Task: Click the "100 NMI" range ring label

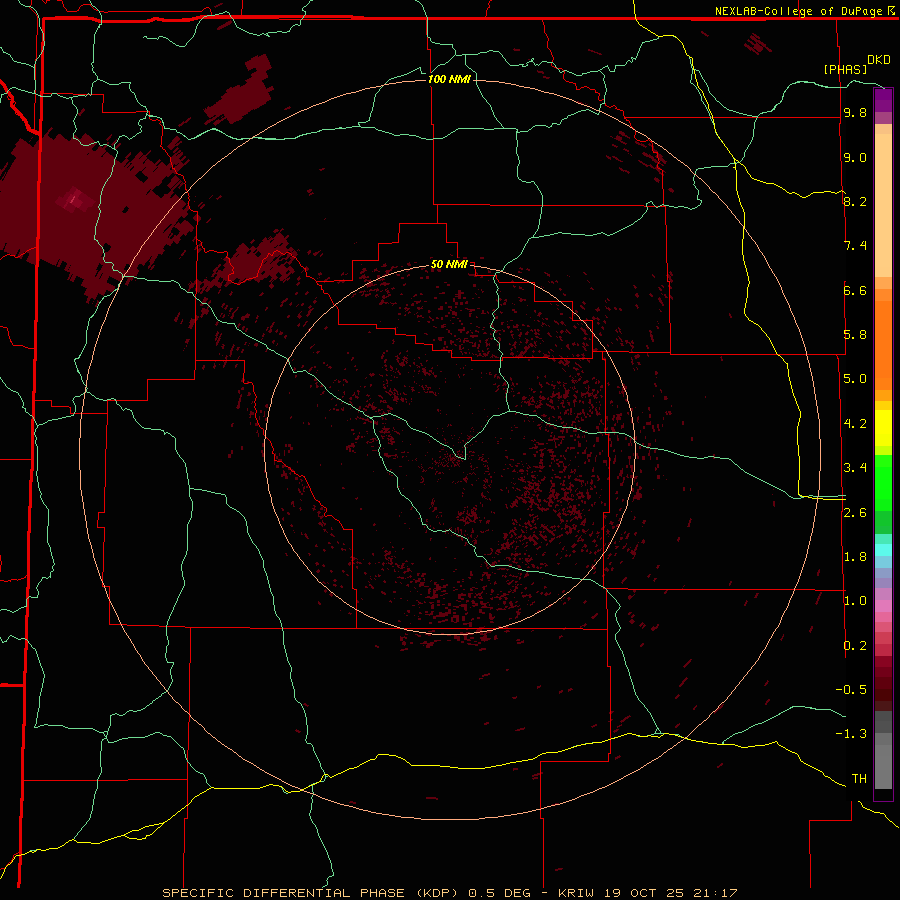Action: (x=449, y=79)
